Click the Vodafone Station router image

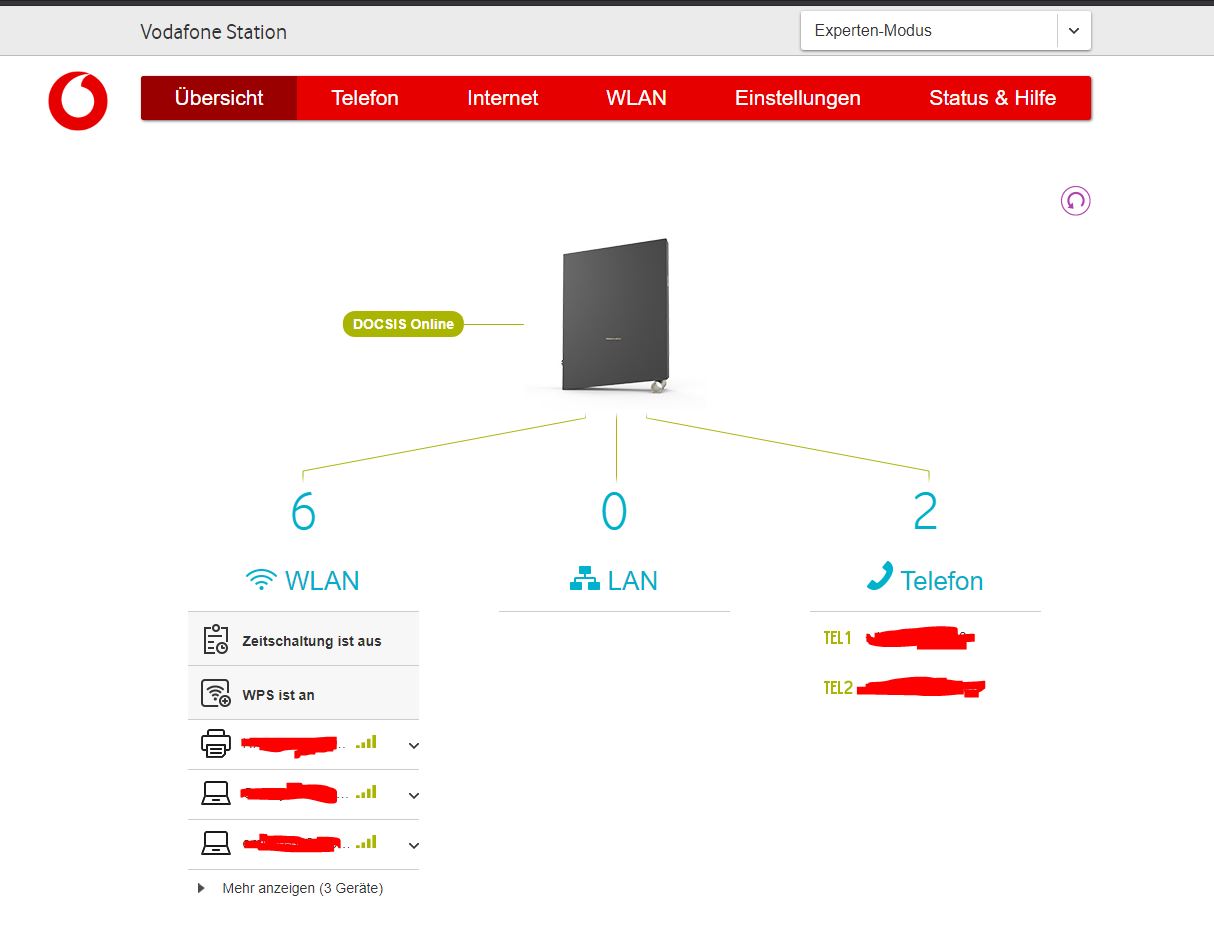615,318
